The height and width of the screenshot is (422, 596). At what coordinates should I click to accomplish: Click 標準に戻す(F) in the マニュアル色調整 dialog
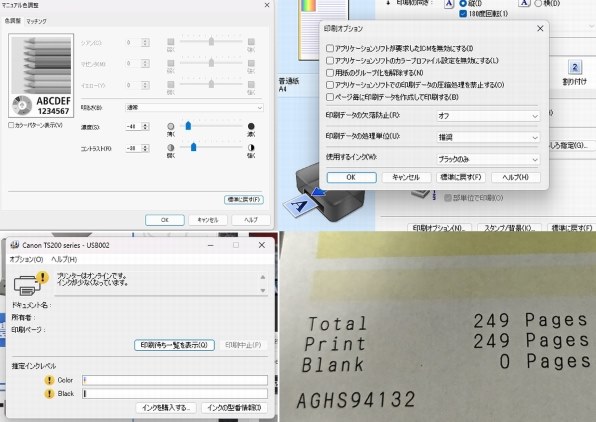pyautogui.click(x=244, y=200)
